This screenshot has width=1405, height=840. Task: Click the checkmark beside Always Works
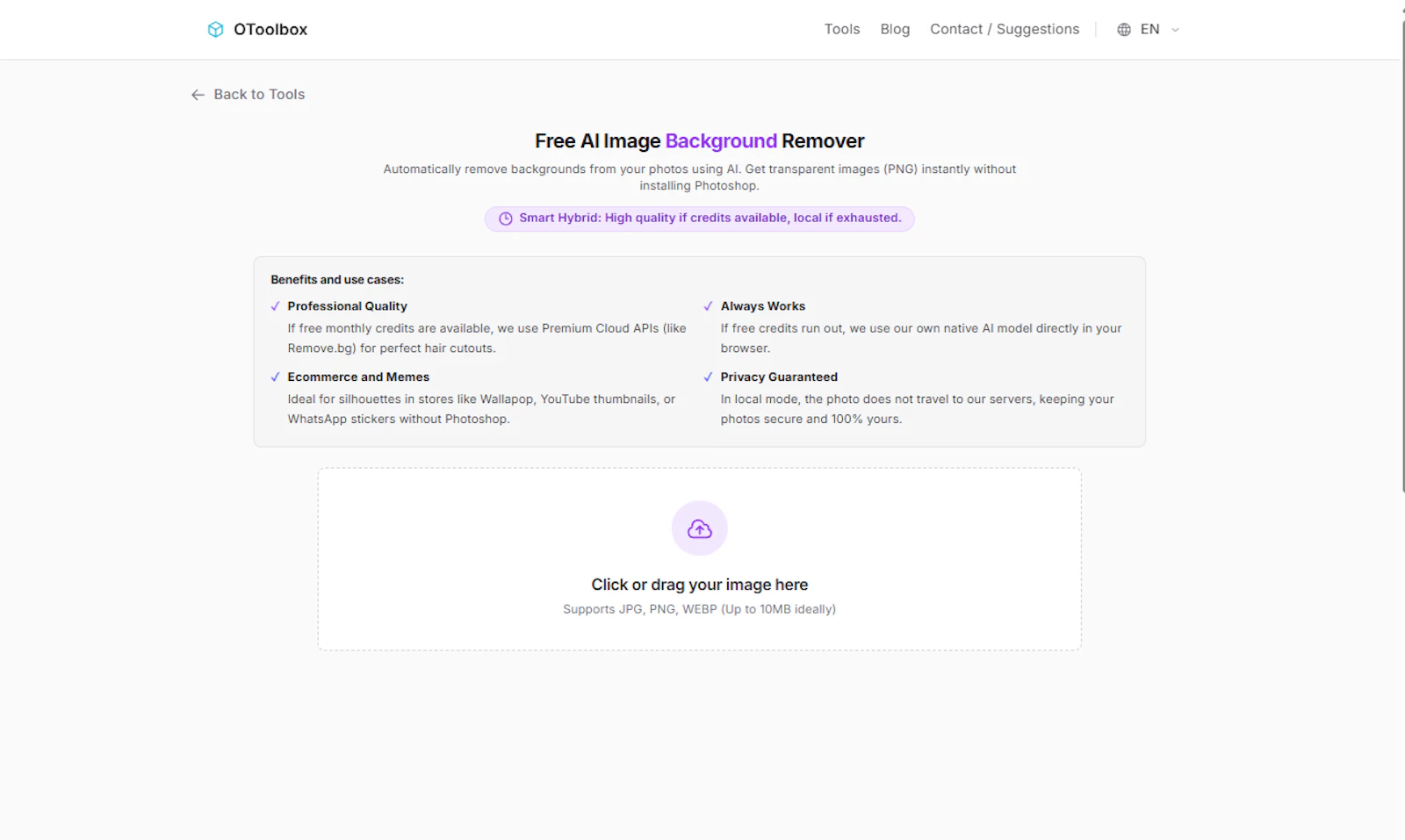(x=708, y=306)
